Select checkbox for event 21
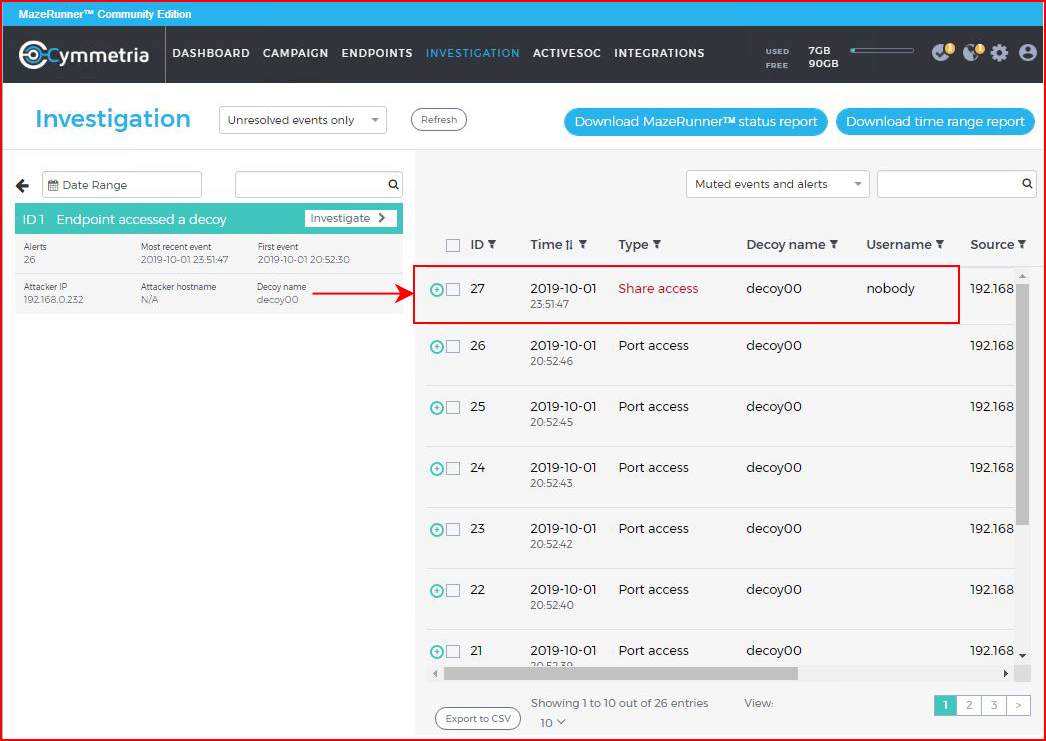 point(453,652)
